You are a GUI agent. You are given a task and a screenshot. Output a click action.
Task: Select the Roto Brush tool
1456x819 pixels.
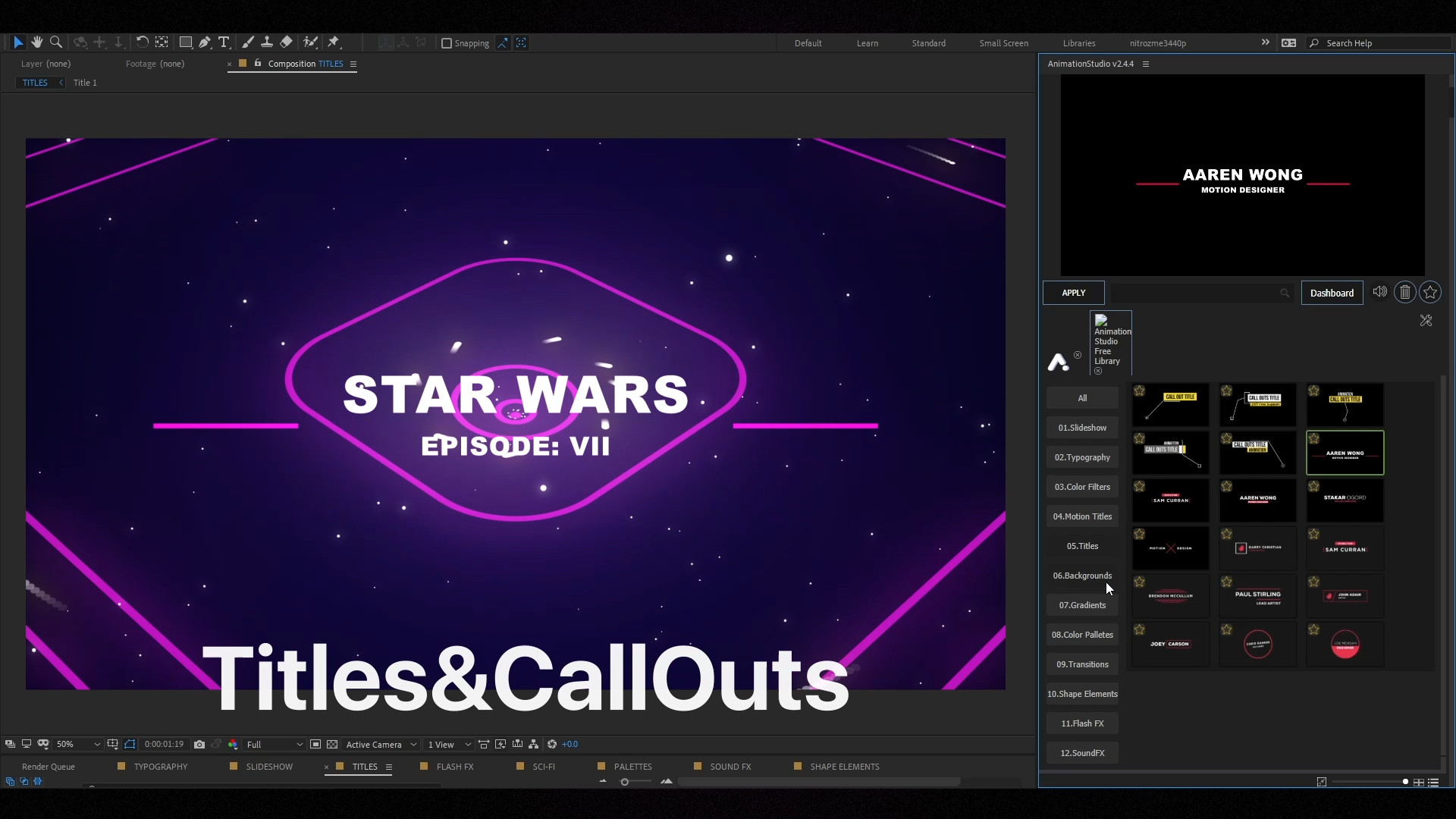[x=310, y=42]
